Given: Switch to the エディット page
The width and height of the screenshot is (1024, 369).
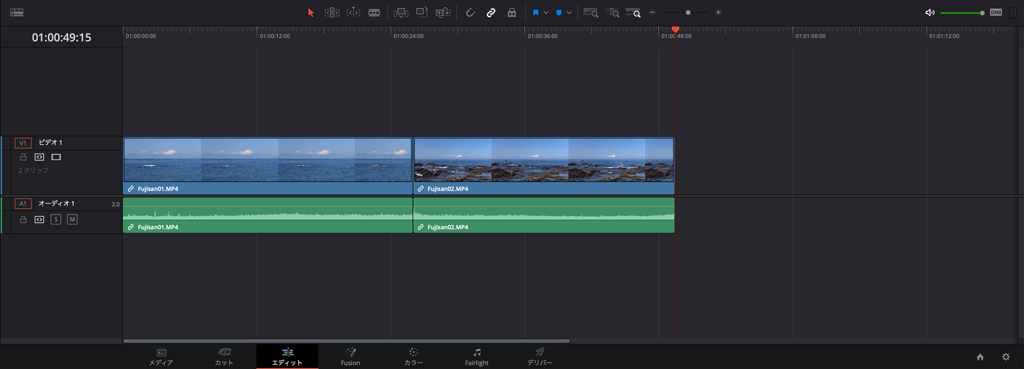Looking at the screenshot, I should coord(287,357).
